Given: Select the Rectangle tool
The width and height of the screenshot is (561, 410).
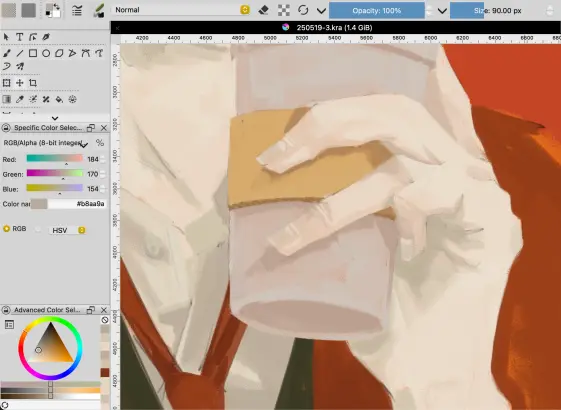Looking at the screenshot, I should (x=33, y=53).
